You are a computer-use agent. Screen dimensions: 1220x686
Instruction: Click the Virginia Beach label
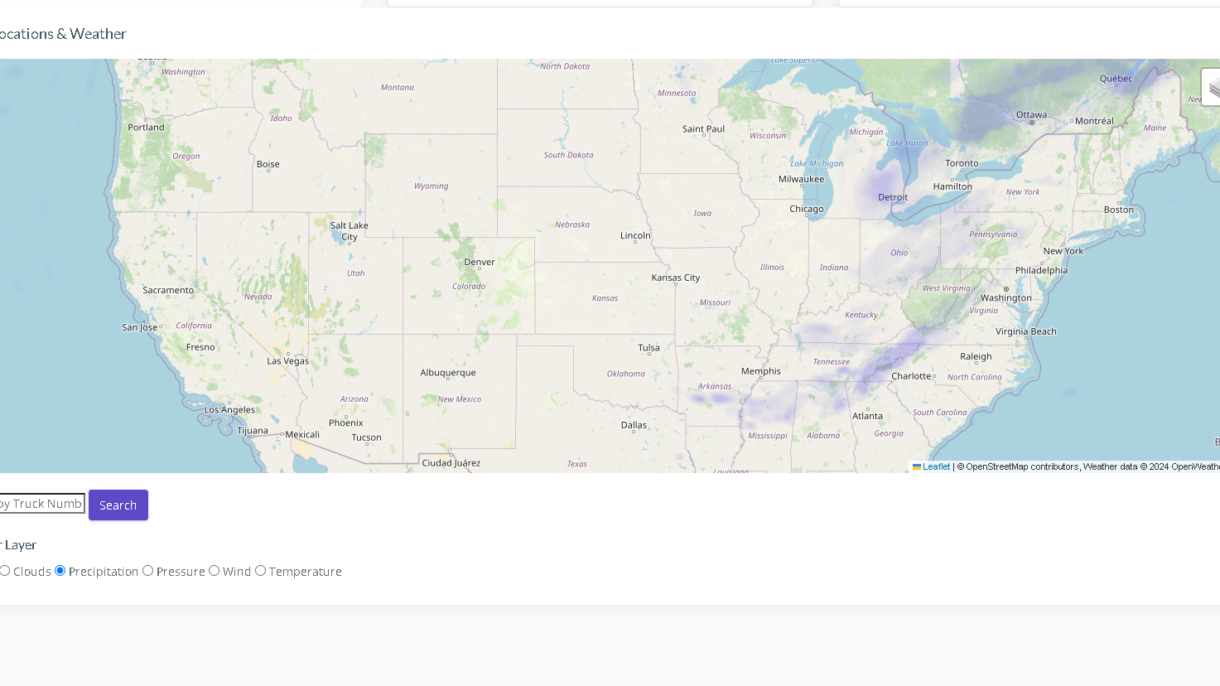(x=1026, y=331)
